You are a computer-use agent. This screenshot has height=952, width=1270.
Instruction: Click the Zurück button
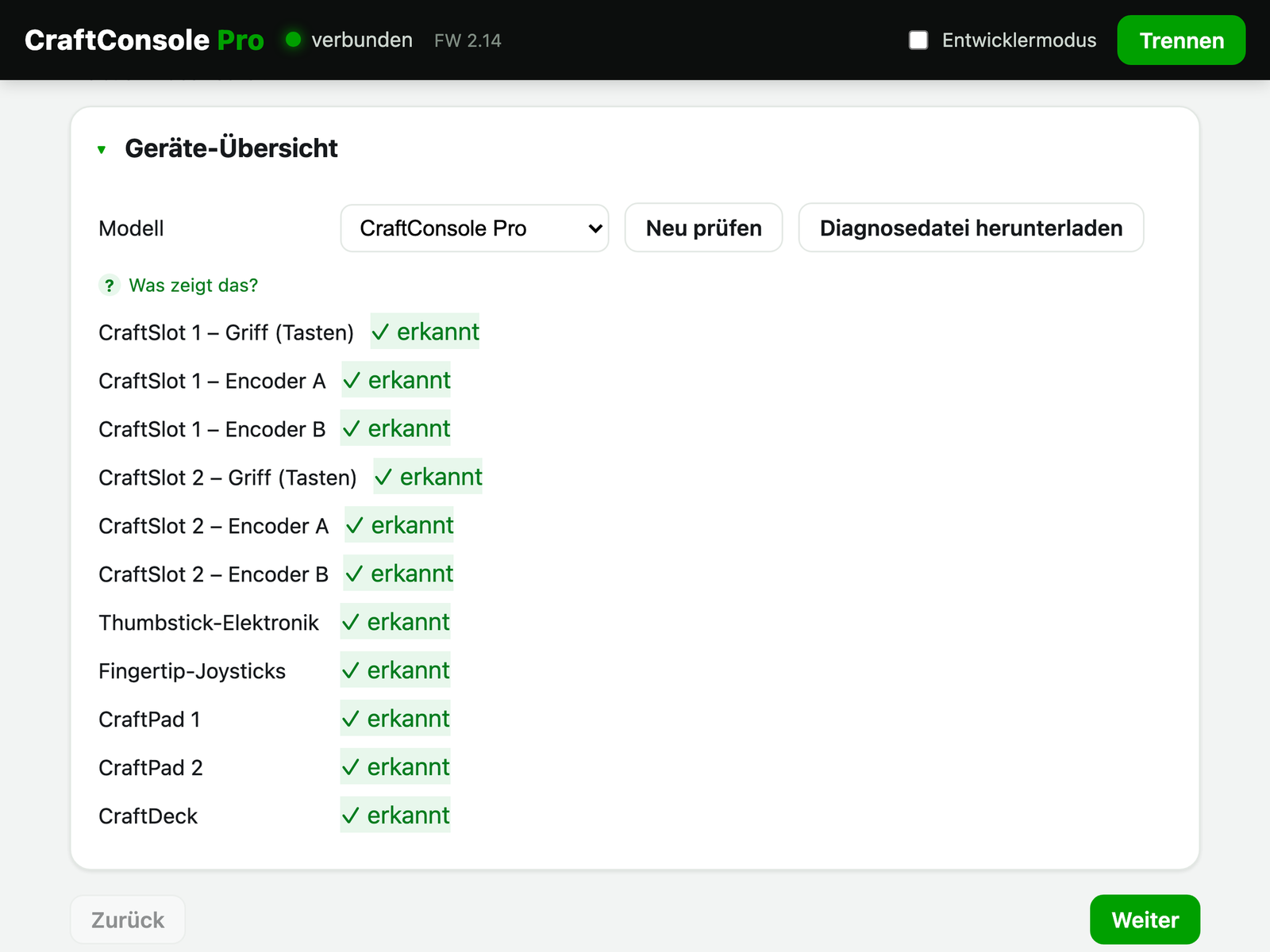point(128,919)
